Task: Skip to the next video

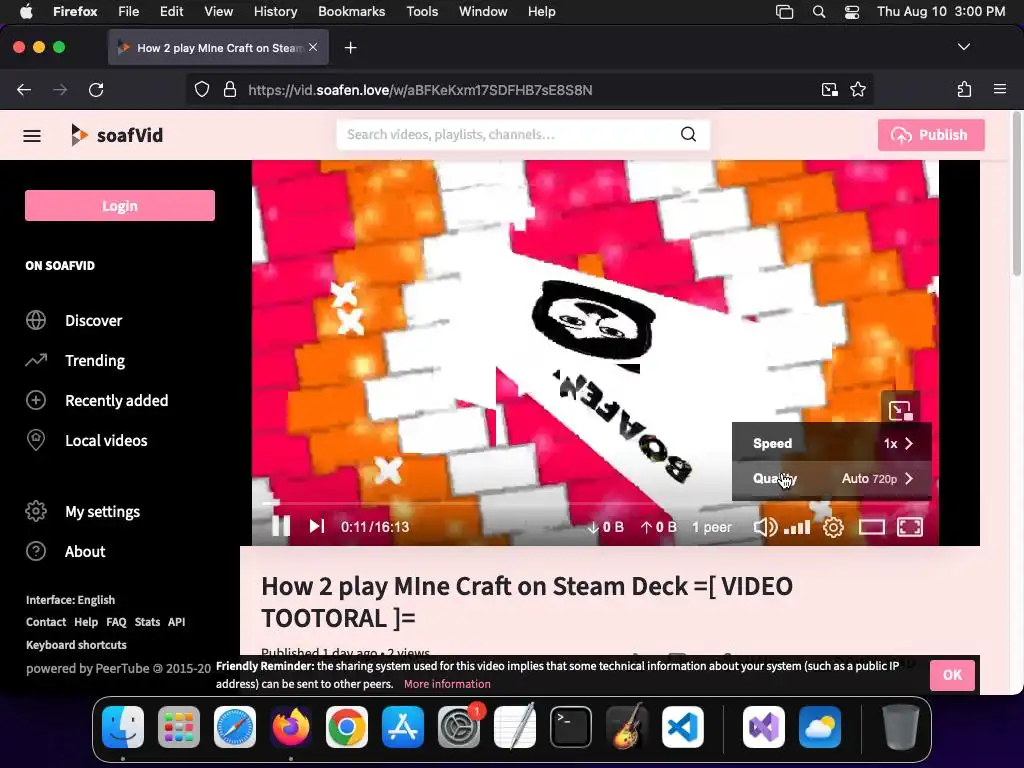Action: pos(317,526)
